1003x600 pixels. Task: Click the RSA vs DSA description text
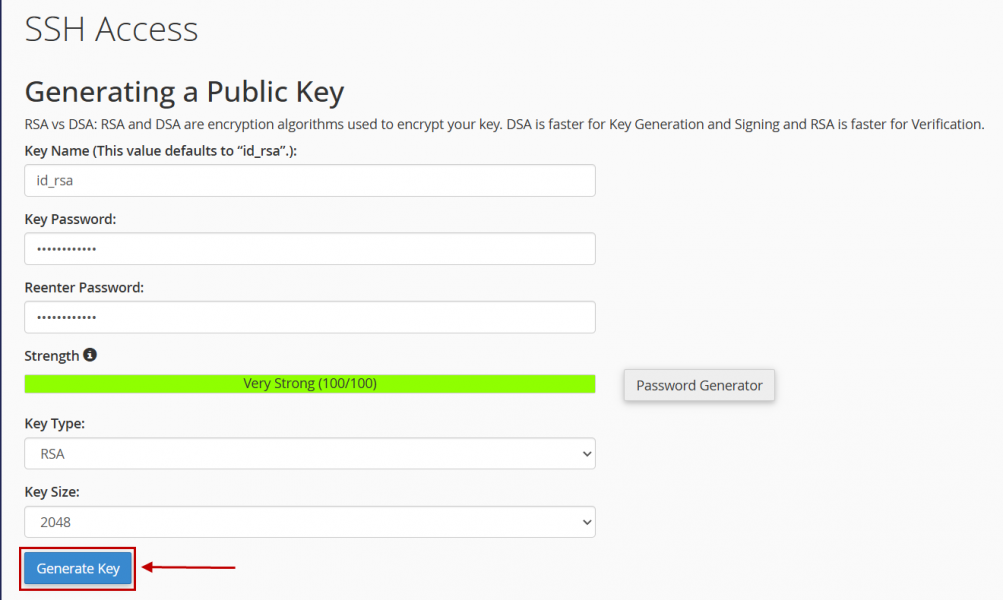point(504,124)
